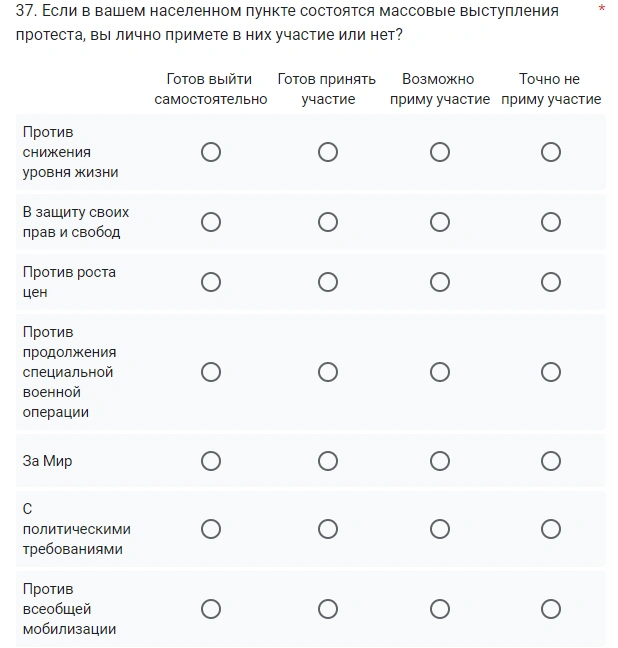
Task: Mark 'Возможно приму участие' for 'Против снижения уровня жизни'
Action: (440, 152)
